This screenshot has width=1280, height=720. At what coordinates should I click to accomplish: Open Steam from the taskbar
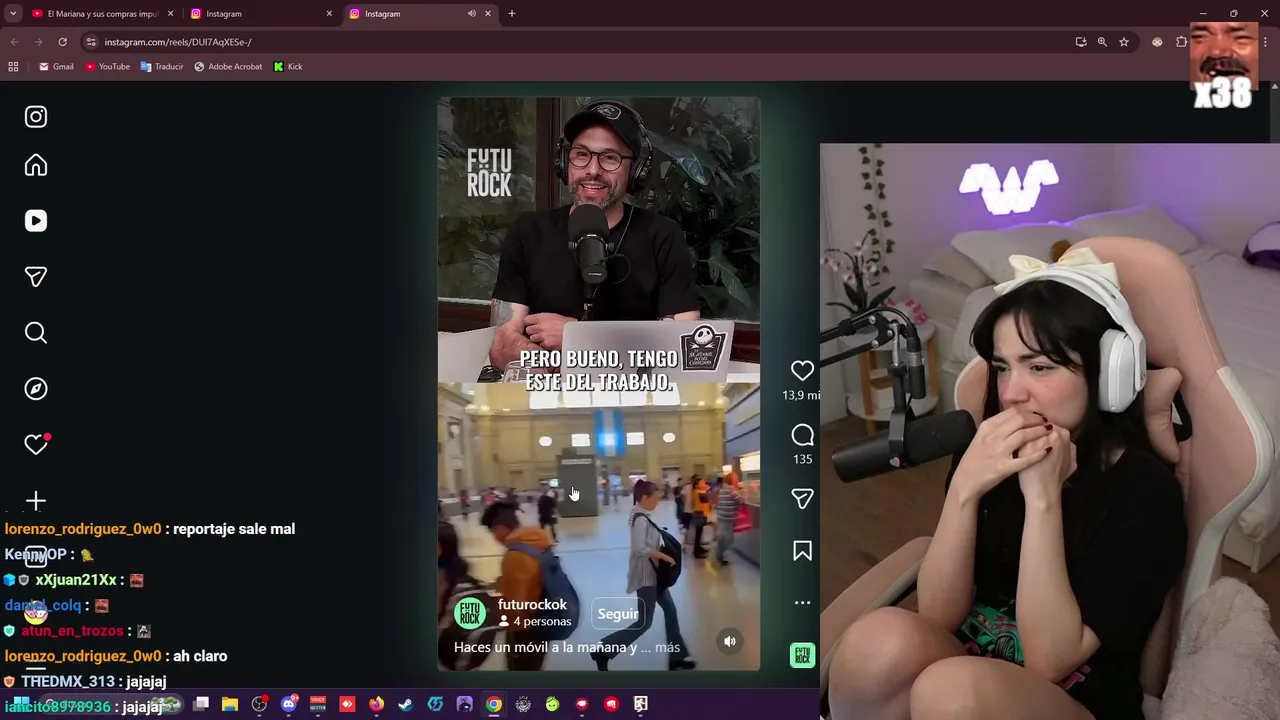click(x=405, y=705)
